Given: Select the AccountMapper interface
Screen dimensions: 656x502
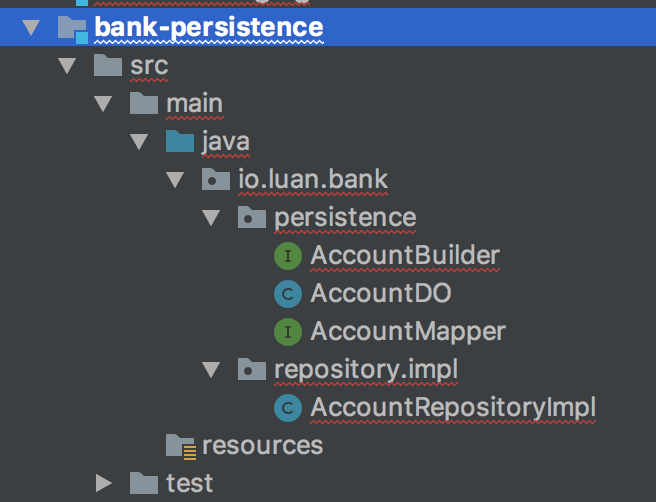Looking at the screenshot, I should click(x=408, y=331).
